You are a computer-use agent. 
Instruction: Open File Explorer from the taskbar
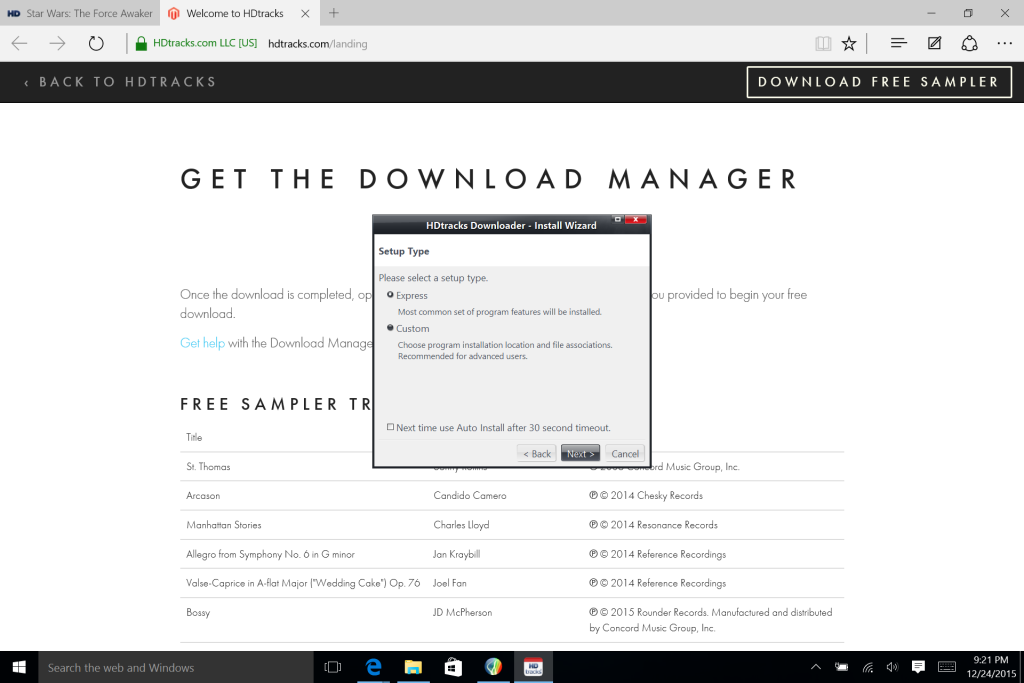(413, 667)
